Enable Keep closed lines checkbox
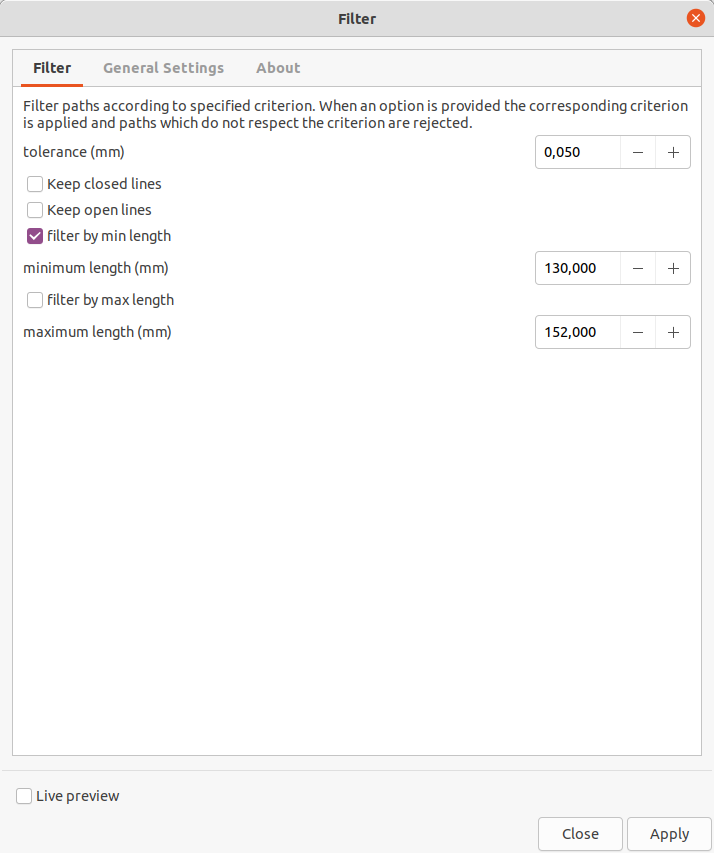714x853 pixels. click(x=35, y=184)
